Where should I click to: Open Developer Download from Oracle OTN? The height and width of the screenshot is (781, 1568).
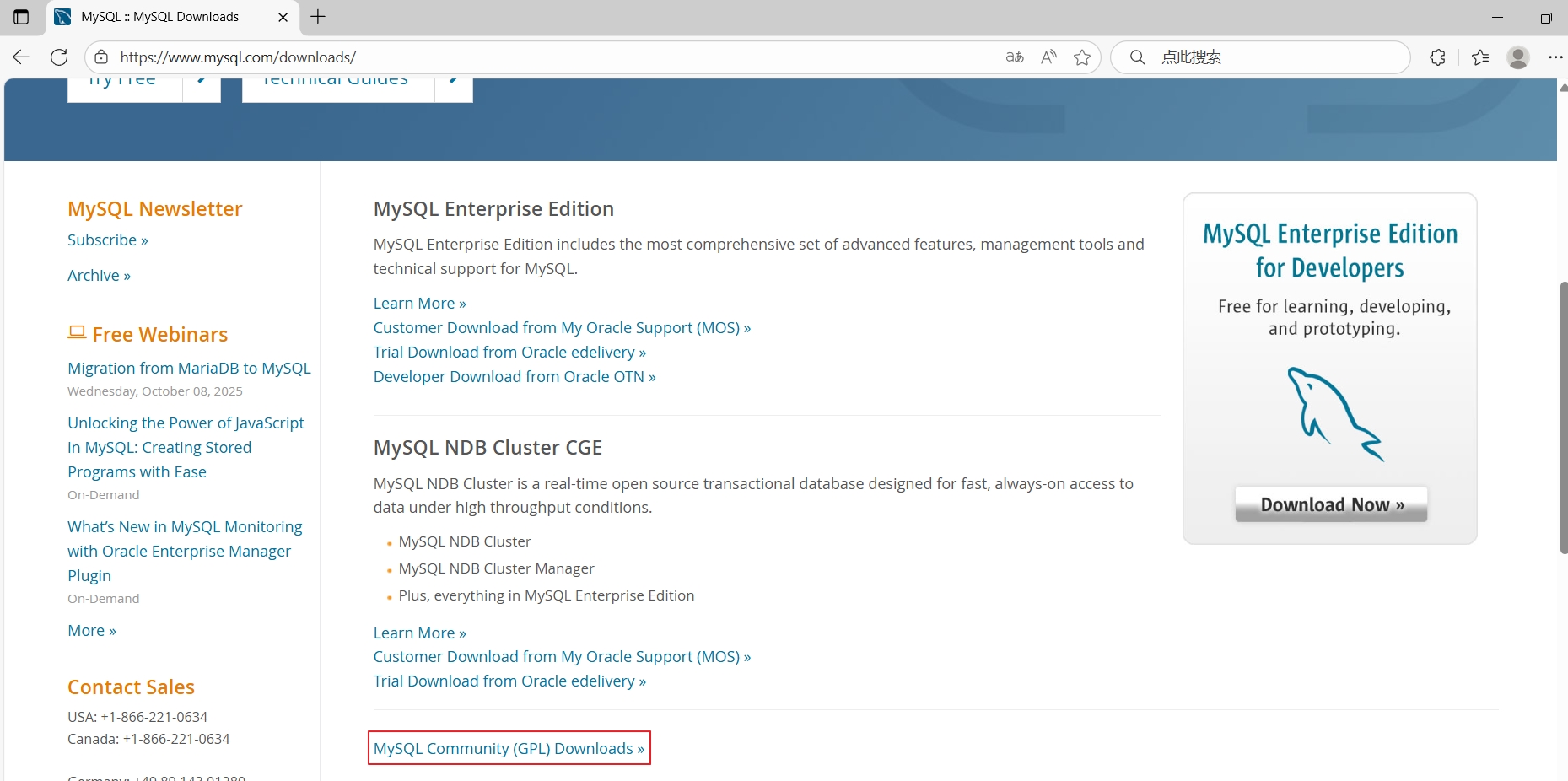[515, 377]
